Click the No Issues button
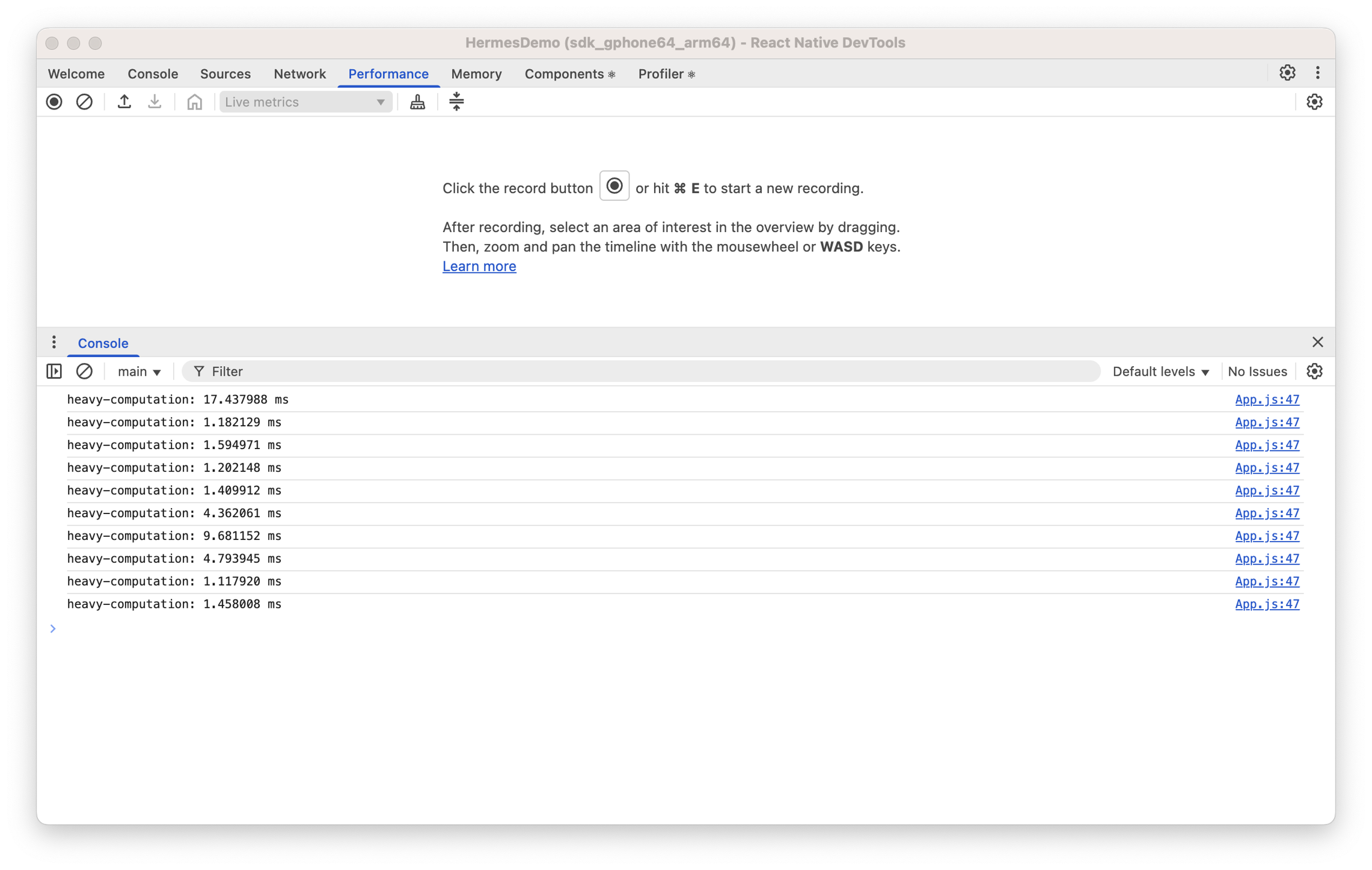1372x870 pixels. pyautogui.click(x=1257, y=372)
